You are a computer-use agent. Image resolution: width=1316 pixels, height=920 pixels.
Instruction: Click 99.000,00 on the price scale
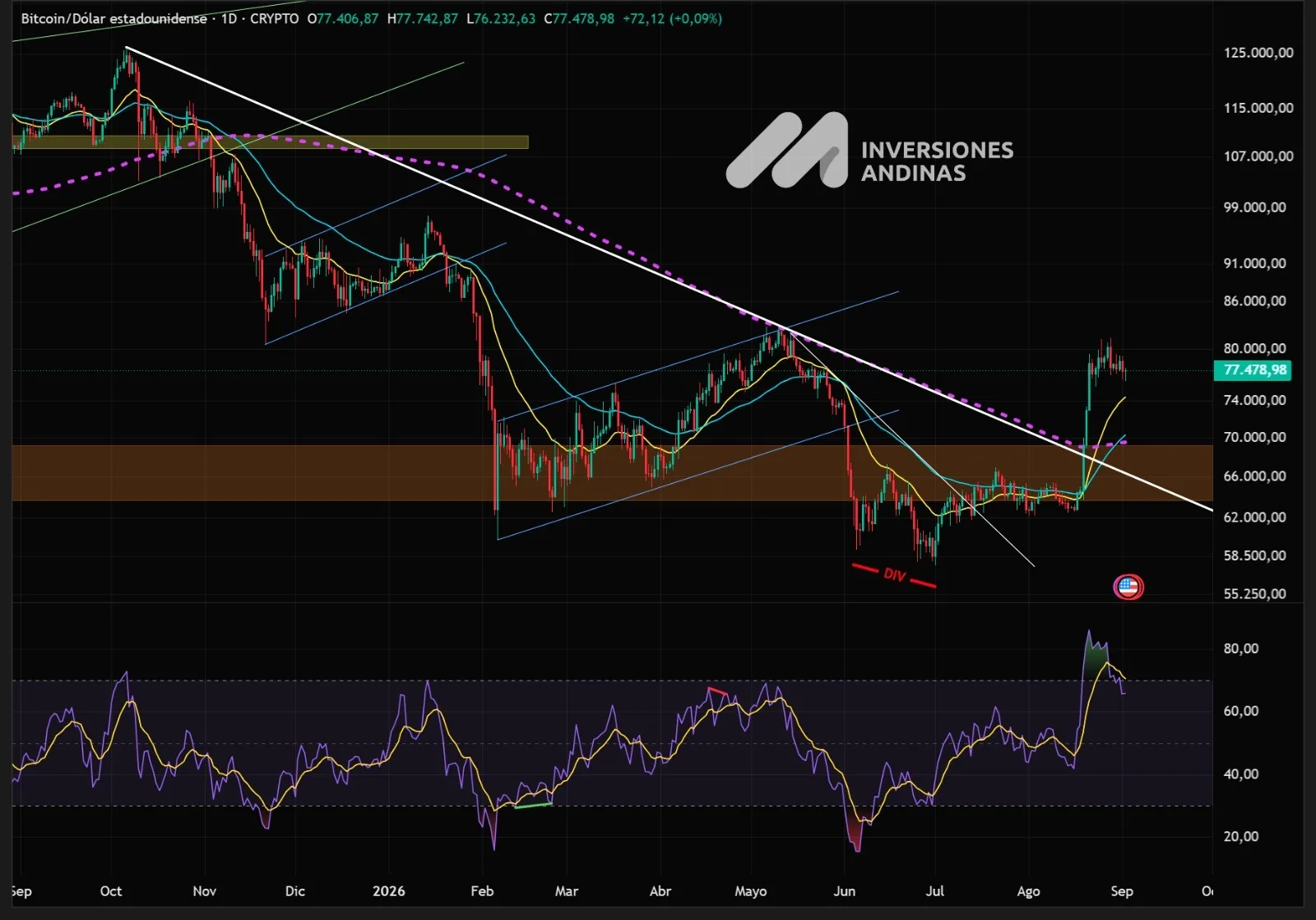coord(1254,207)
